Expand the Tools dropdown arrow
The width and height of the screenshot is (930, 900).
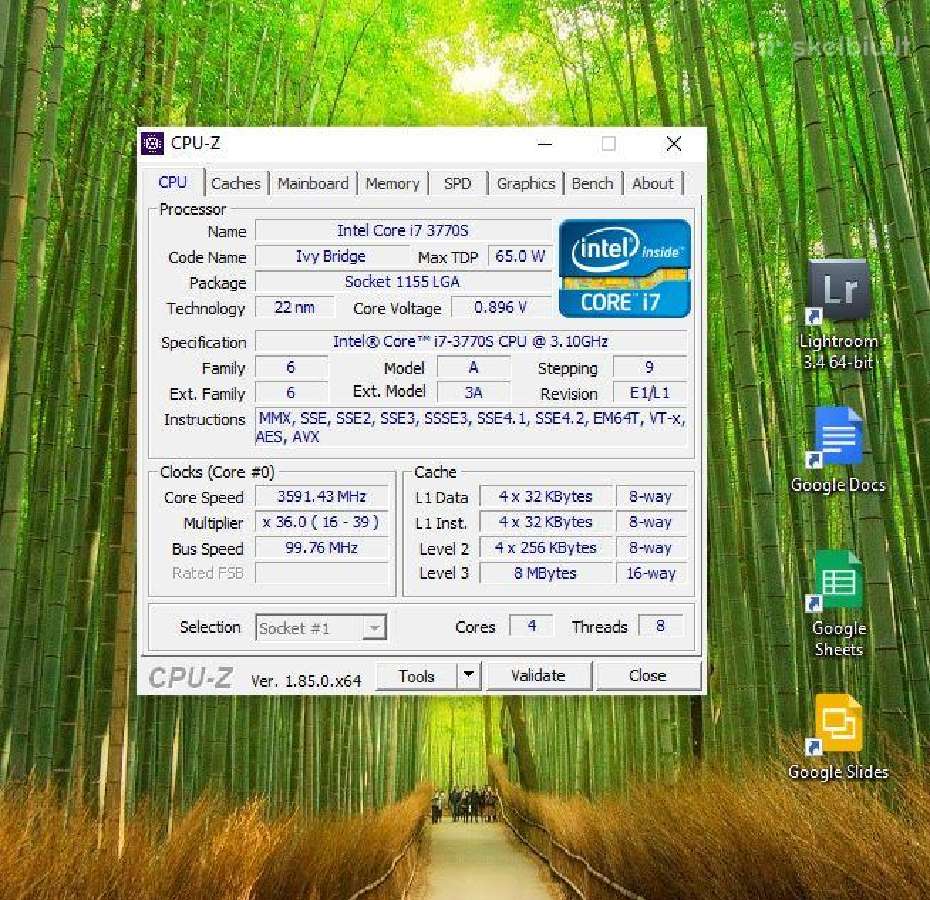469,676
